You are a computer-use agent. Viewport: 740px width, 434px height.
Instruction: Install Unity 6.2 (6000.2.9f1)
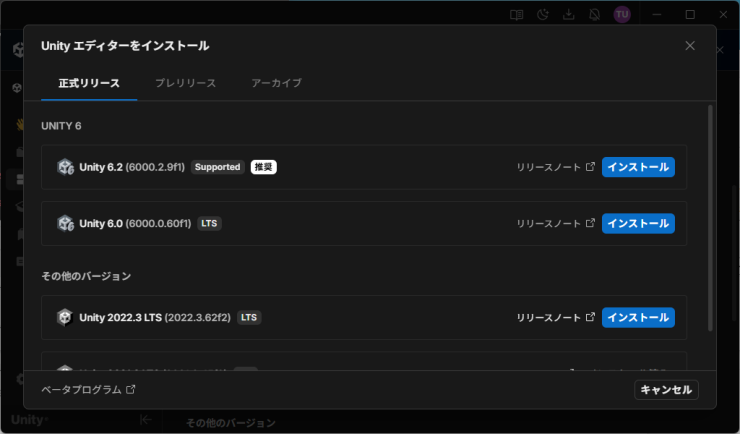click(x=638, y=167)
